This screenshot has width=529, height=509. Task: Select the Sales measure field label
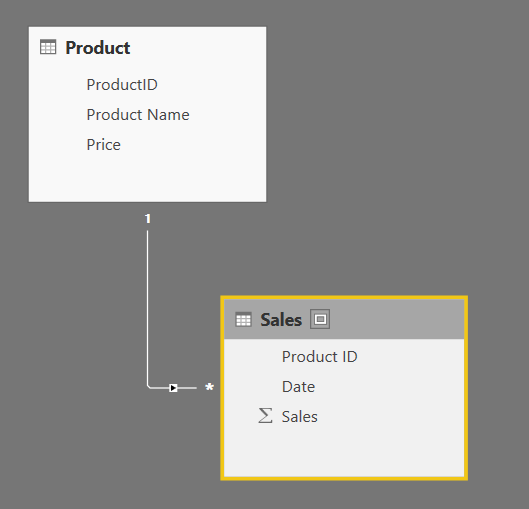300,417
